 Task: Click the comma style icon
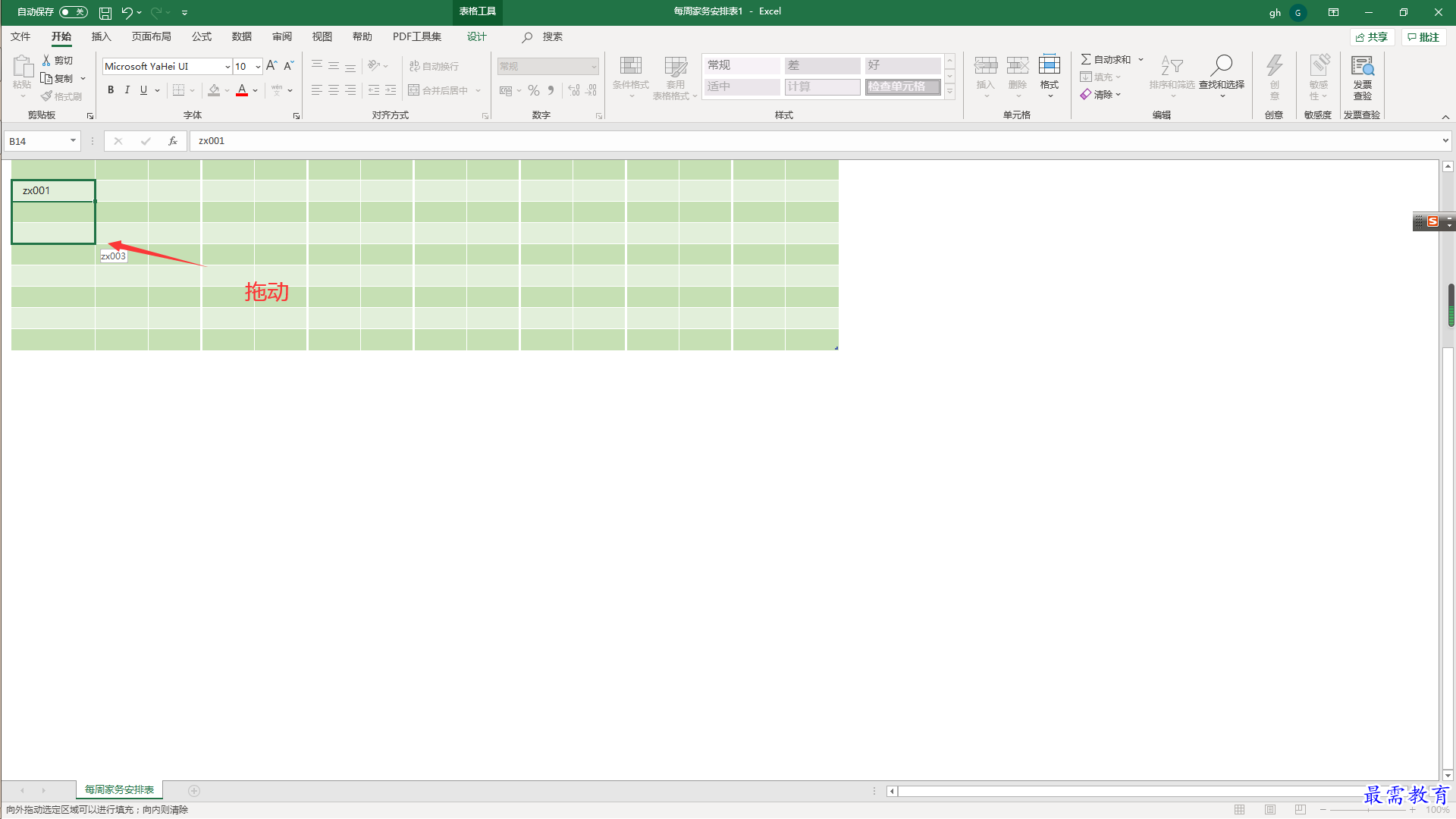click(551, 90)
